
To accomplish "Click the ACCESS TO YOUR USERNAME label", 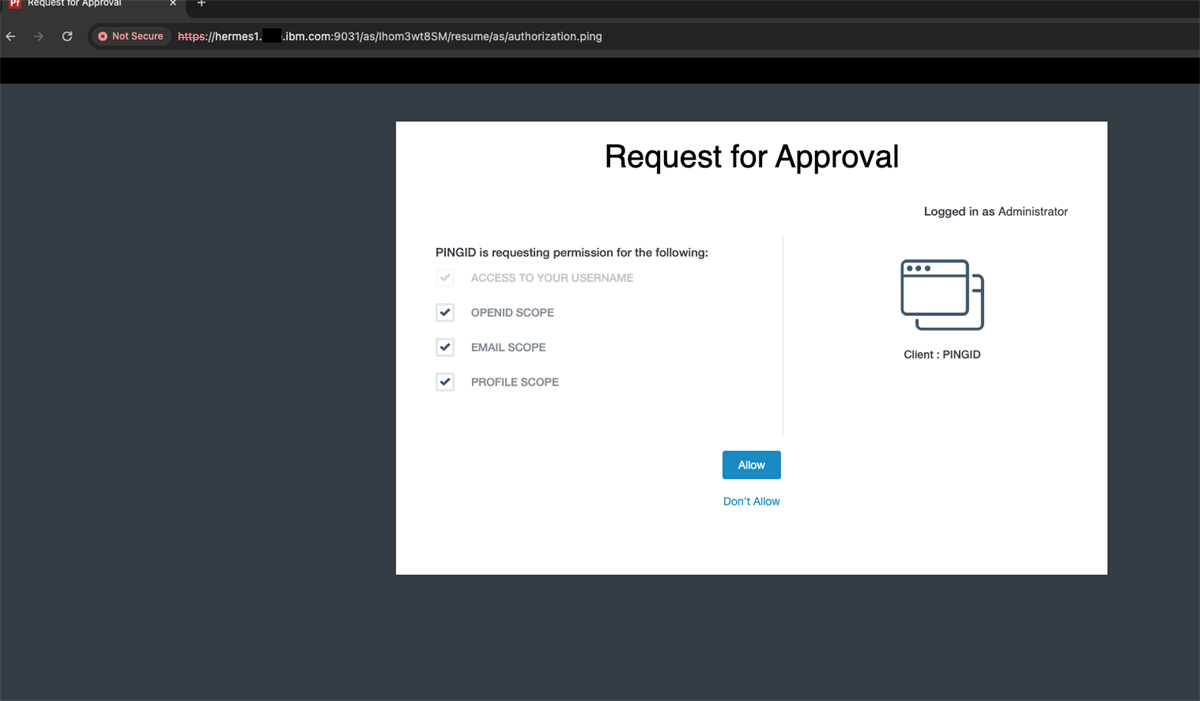I will tap(552, 278).
